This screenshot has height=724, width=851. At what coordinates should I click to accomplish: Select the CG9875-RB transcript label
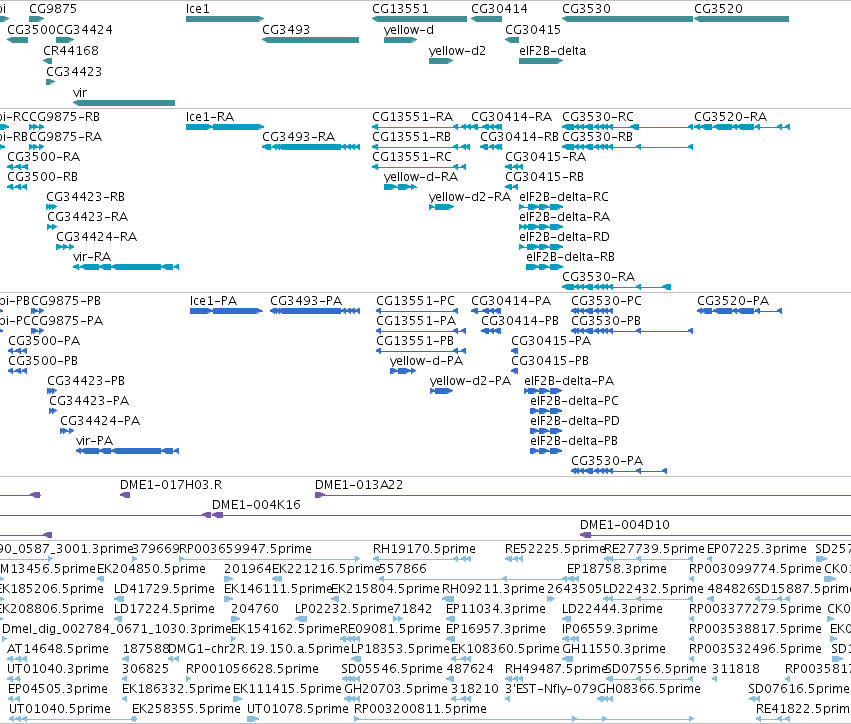[x=65, y=117]
